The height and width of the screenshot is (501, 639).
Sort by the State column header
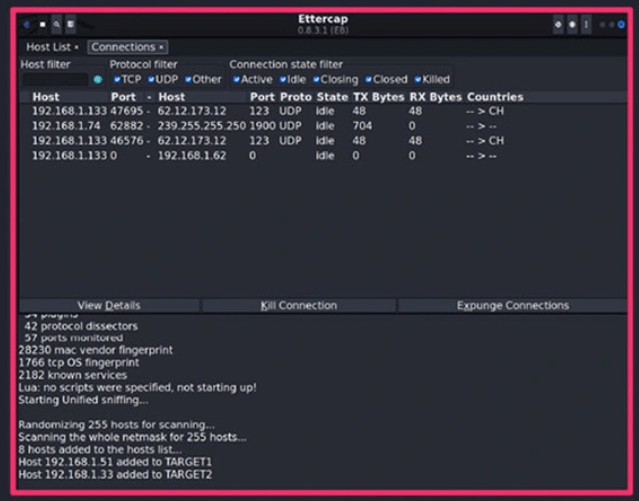(333, 97)
